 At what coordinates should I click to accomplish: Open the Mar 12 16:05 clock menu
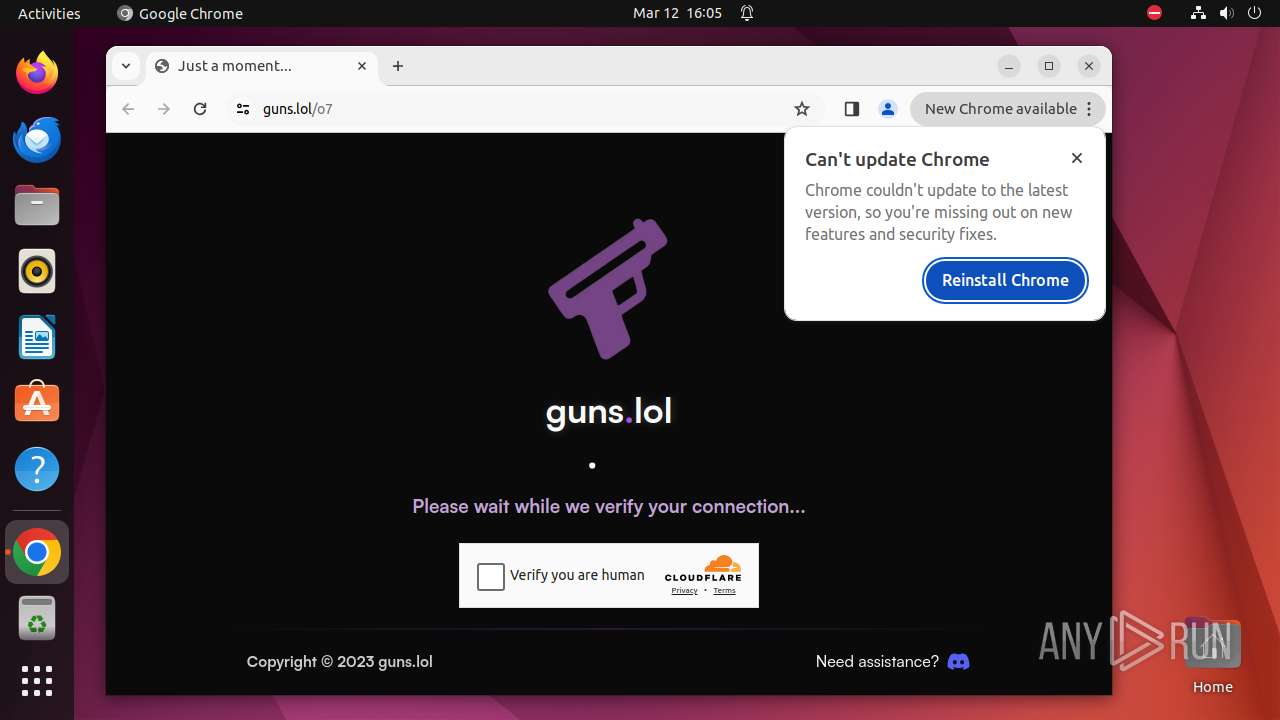[677, 13]
